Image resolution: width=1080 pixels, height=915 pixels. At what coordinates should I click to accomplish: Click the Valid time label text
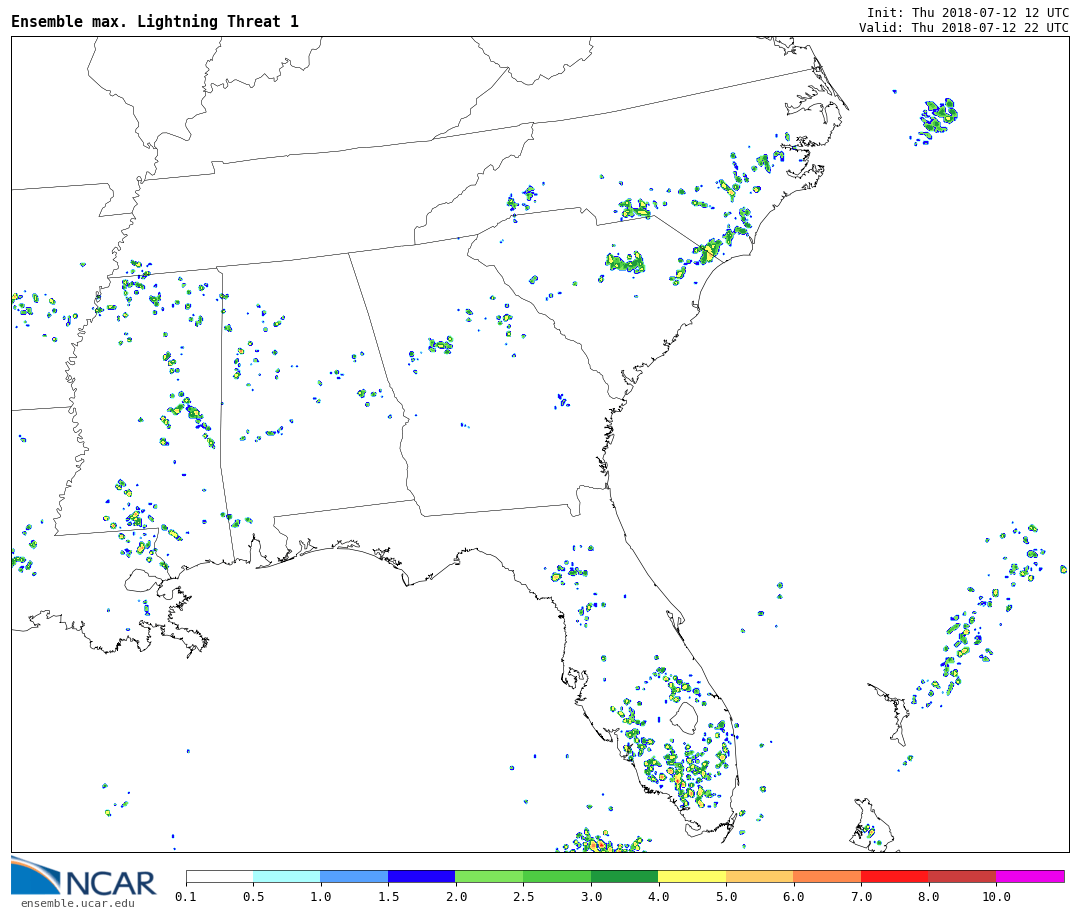[963, 28]
